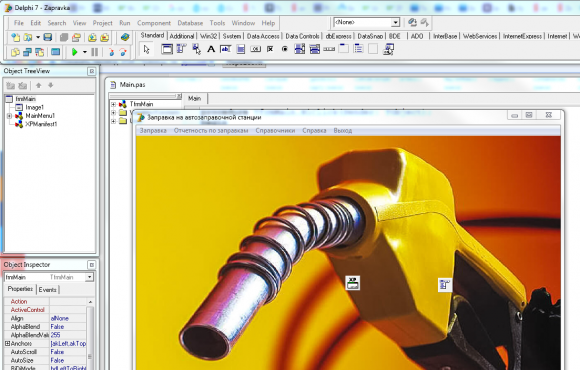Select the Frames component icon
Screen dimensions: 580x370
[x=166, y=49]
